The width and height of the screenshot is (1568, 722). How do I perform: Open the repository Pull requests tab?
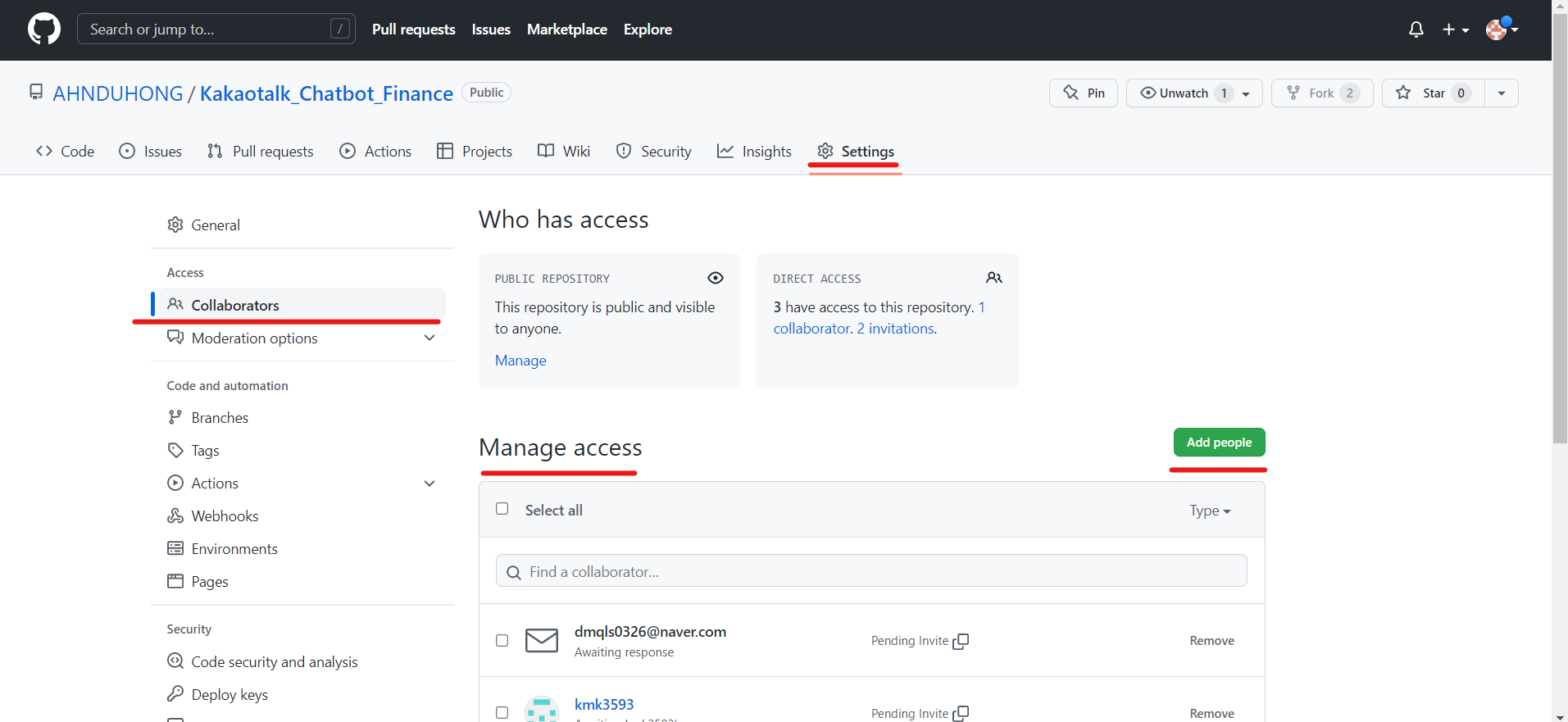click(261, 151)
